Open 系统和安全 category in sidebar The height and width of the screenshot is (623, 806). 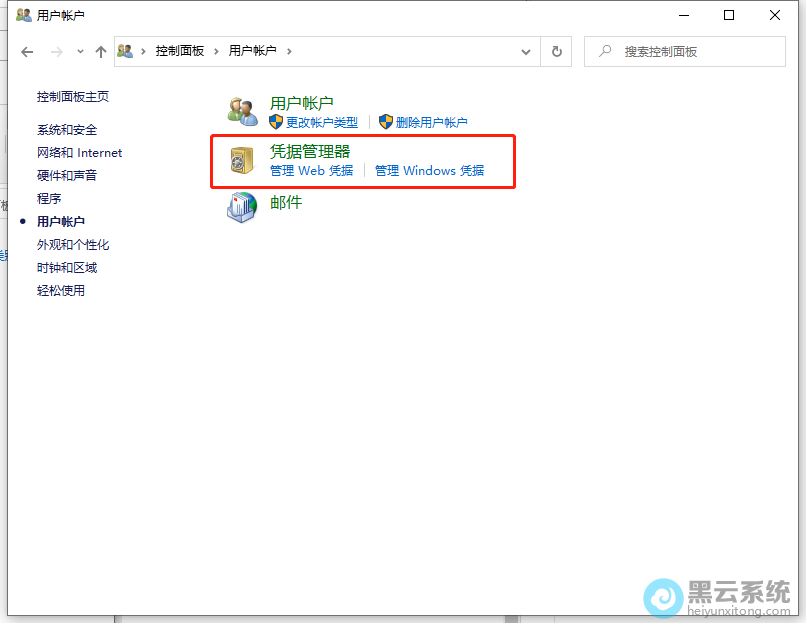67,130
